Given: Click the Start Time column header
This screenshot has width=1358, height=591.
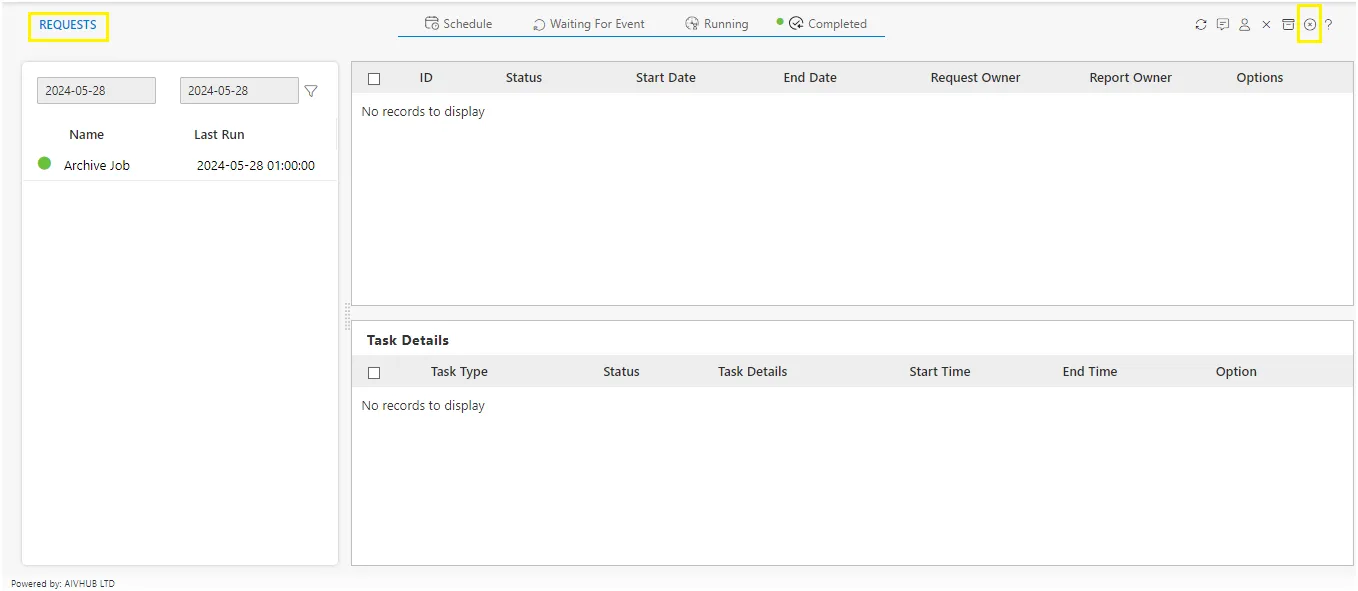Looking at the screenshot, I should click(x=940, y=372).
